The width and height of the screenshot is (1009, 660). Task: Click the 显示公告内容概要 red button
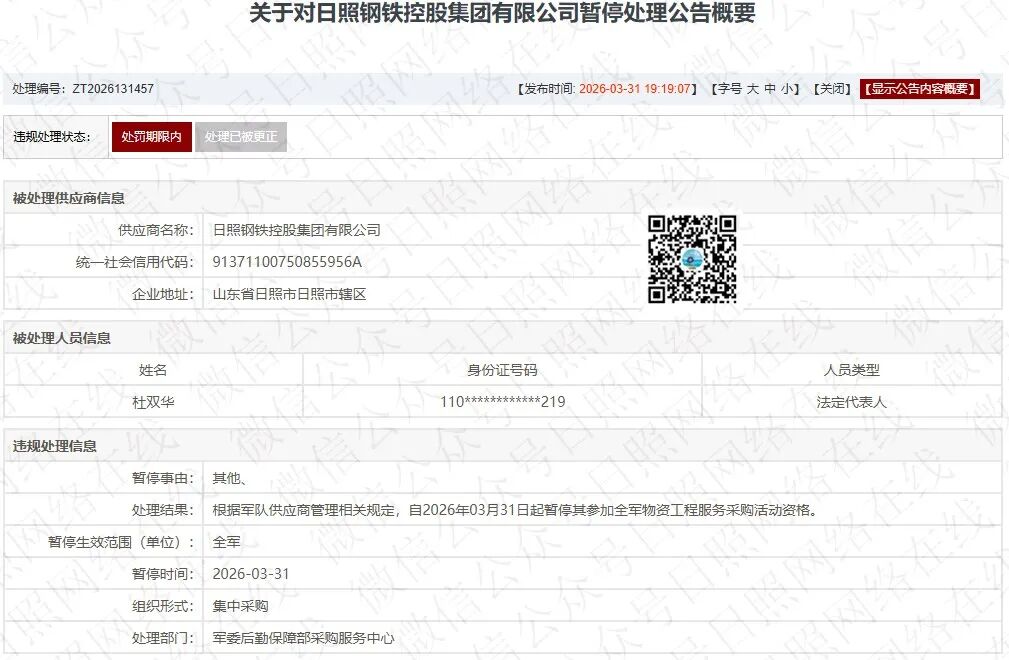coord(920,89)
